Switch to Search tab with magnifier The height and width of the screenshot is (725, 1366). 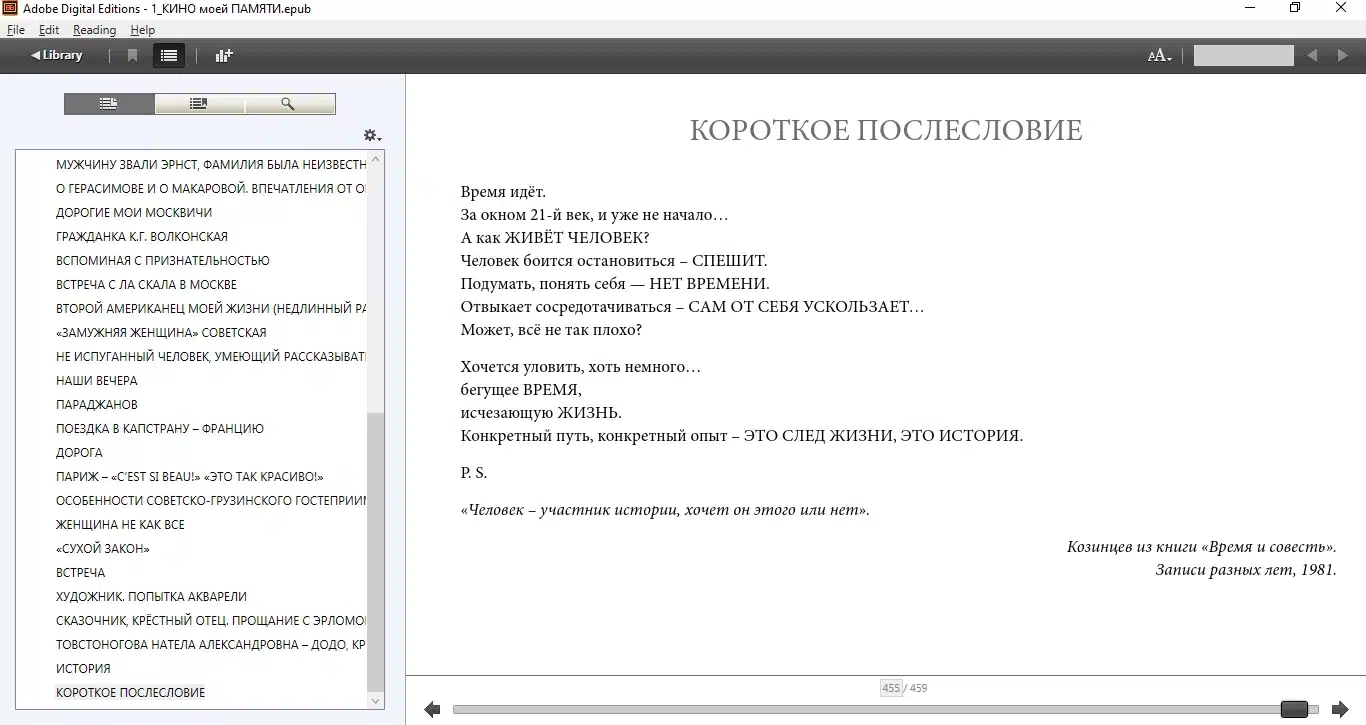point(289,104)
